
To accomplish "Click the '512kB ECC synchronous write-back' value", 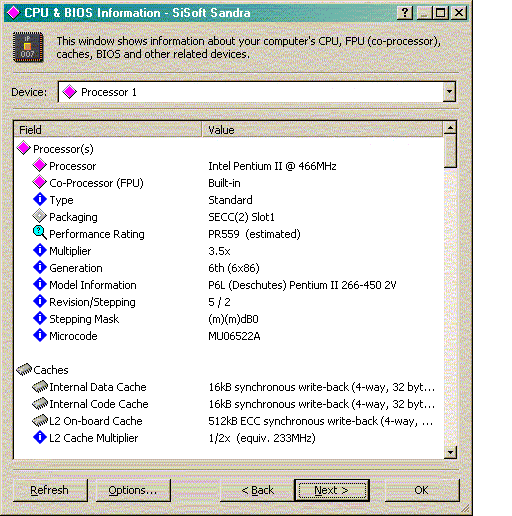I will point(321,421).
